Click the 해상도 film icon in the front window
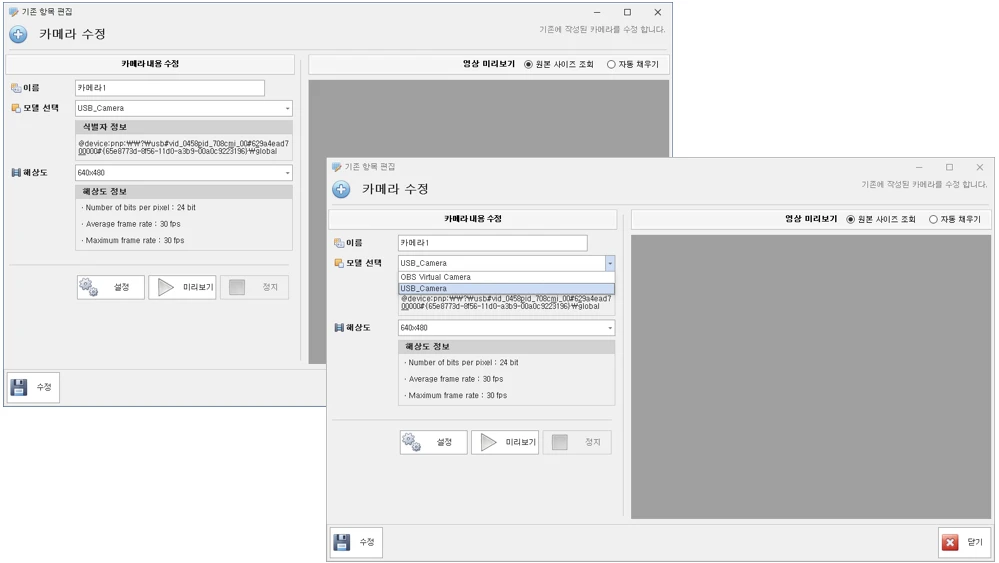This screenshot has height=563, width=999. [339, 327]
